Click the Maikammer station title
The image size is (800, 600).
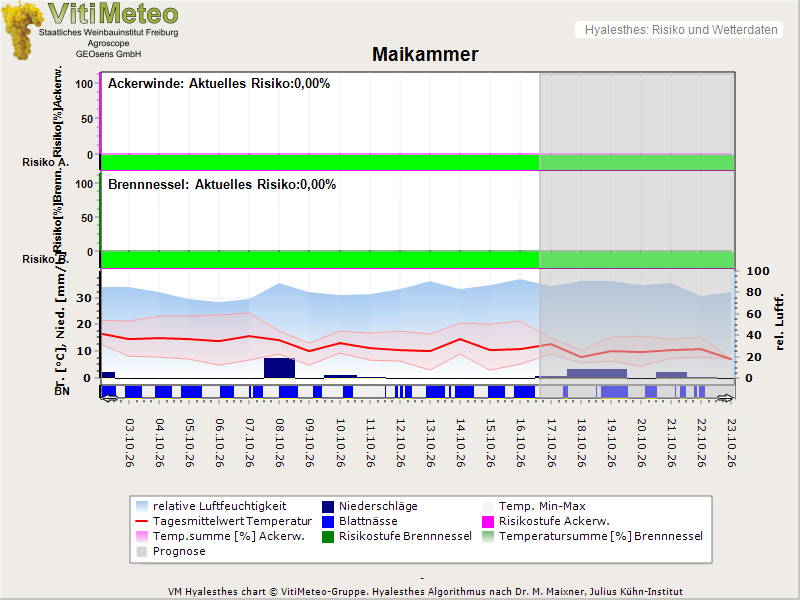[425, 54]
